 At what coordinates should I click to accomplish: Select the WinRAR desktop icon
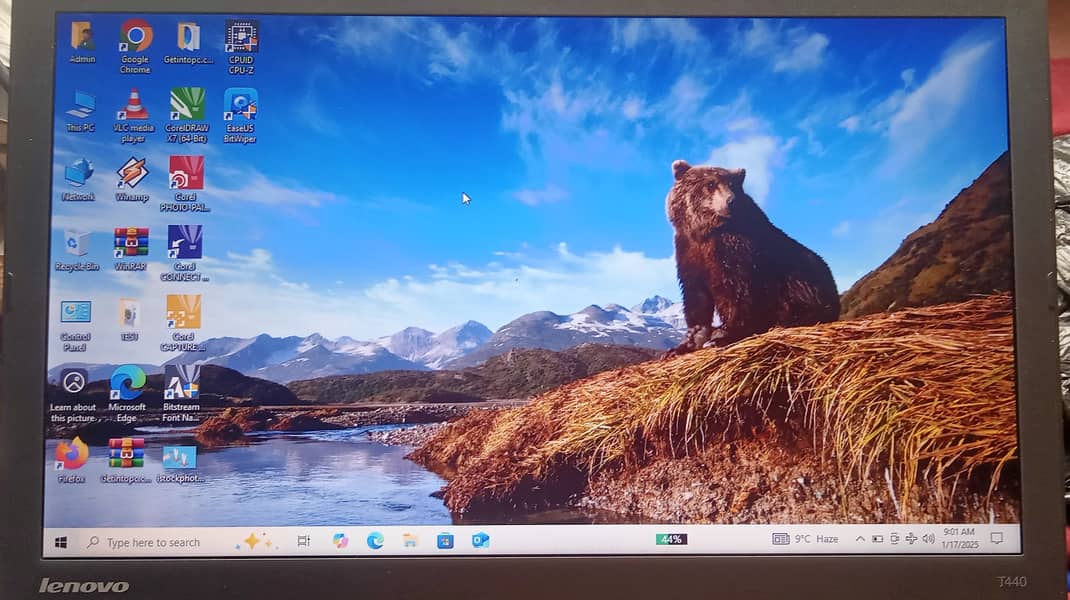(x=131, y=243)
